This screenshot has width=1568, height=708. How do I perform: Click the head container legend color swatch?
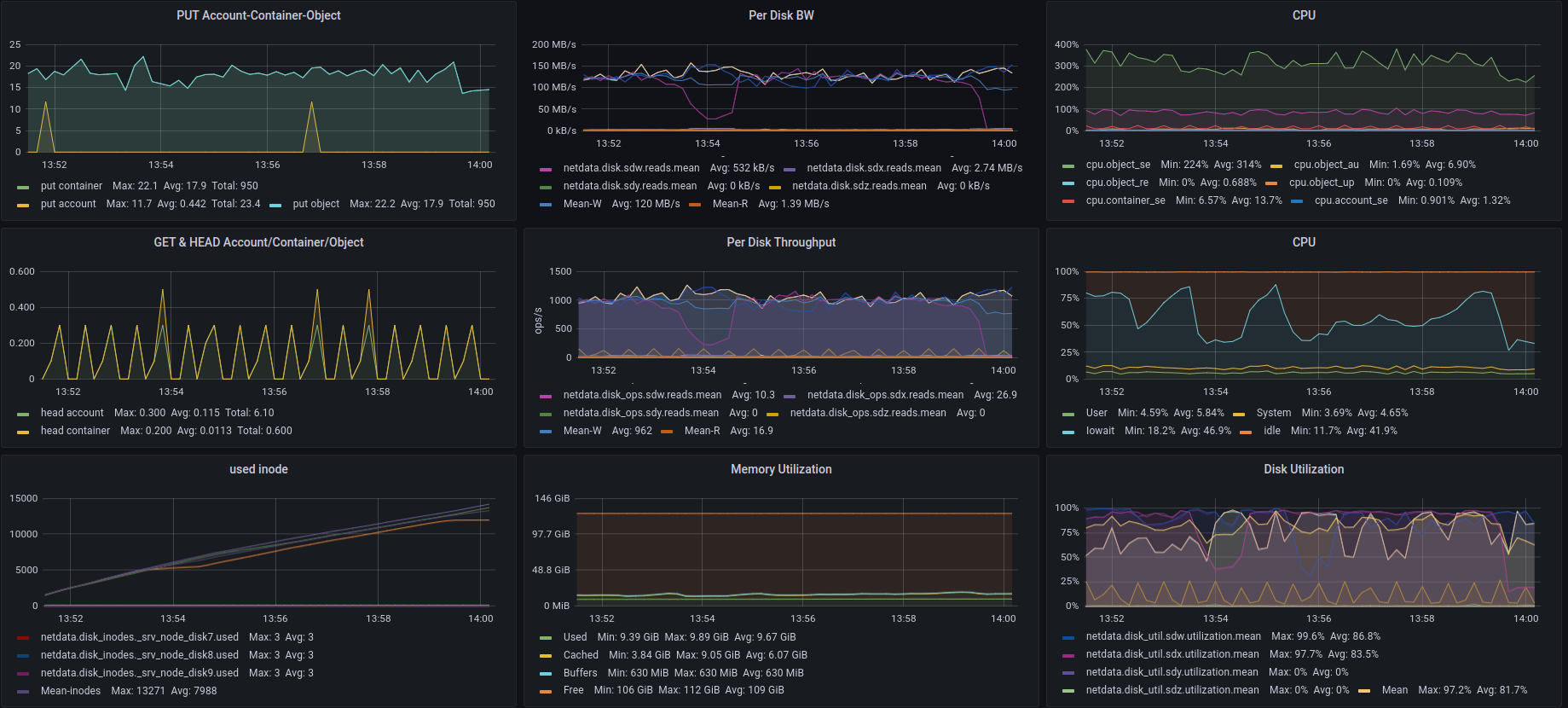23,432
